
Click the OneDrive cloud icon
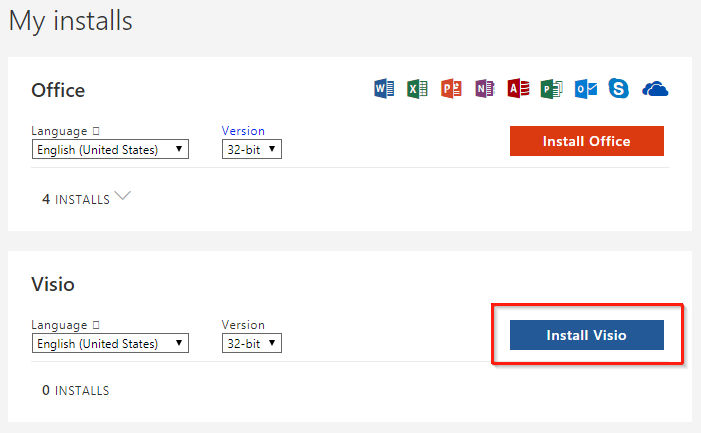[655, 89]
